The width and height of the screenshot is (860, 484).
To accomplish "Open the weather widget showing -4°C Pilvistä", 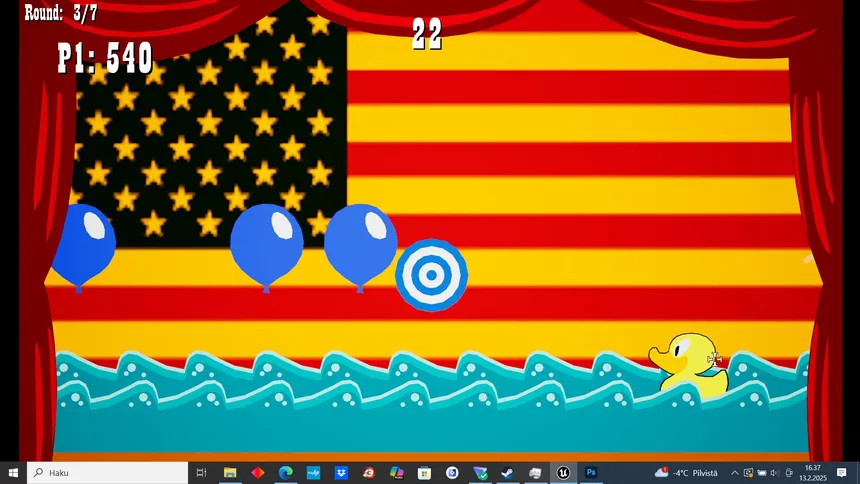I will coord(686,472).
